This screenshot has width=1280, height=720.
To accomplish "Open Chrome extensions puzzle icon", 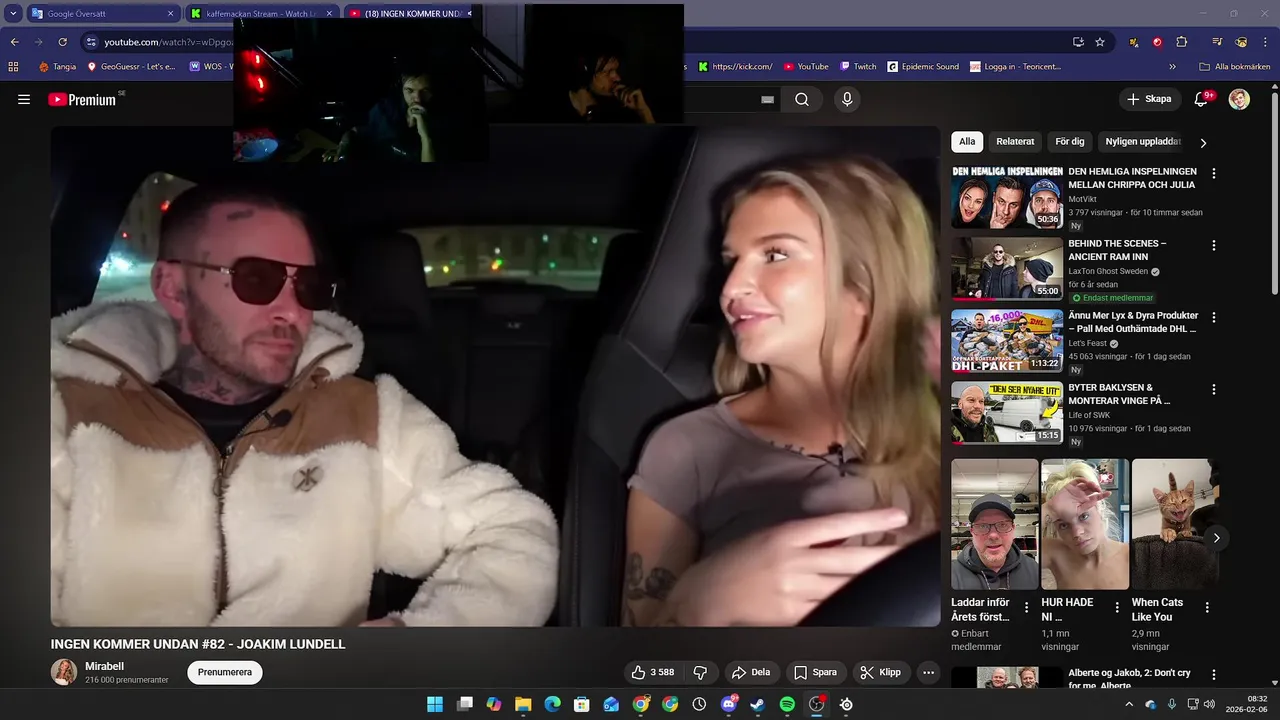I will pyautogui.click(x=1181, y=42).
